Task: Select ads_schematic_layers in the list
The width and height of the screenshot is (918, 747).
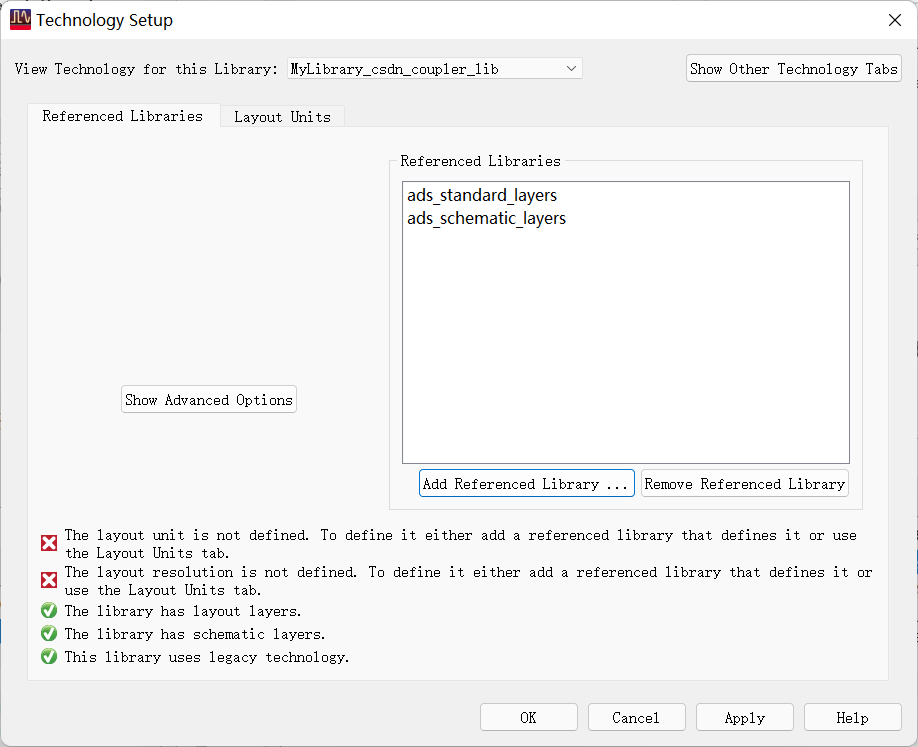Action: click(486, 218)
